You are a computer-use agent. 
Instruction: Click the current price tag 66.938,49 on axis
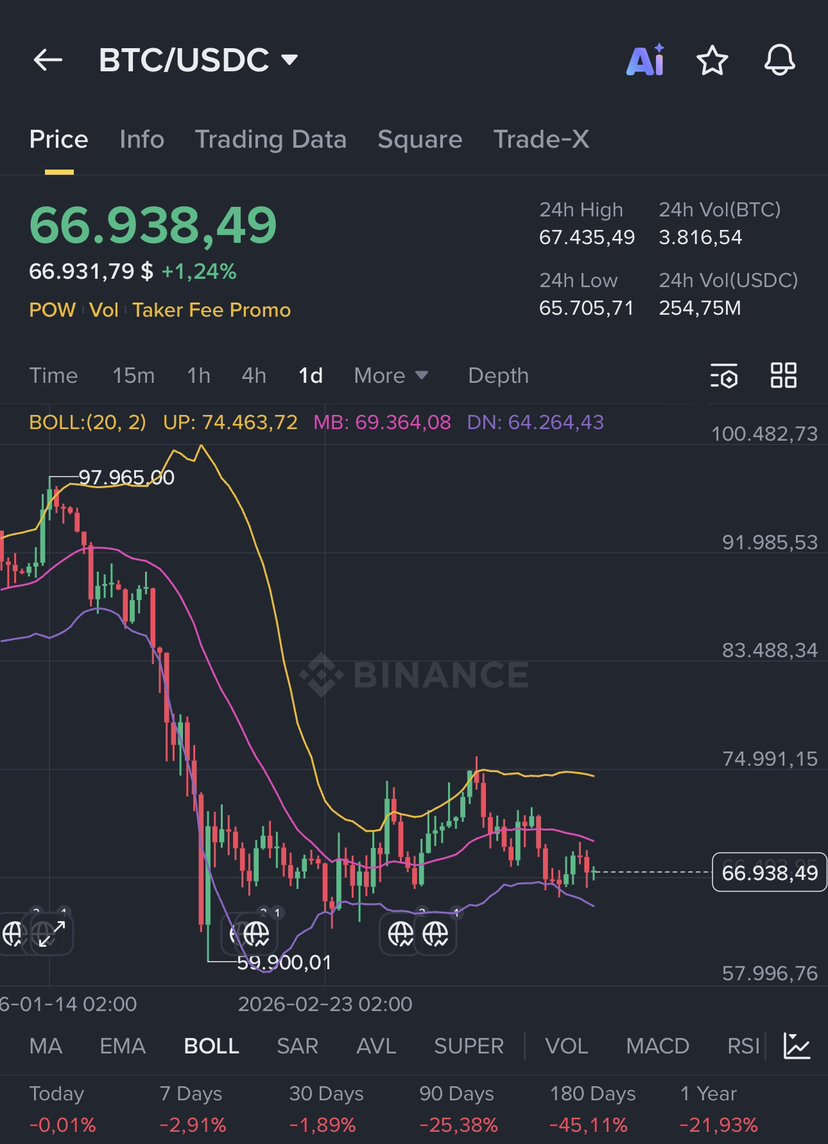click(x=769, y=873)
